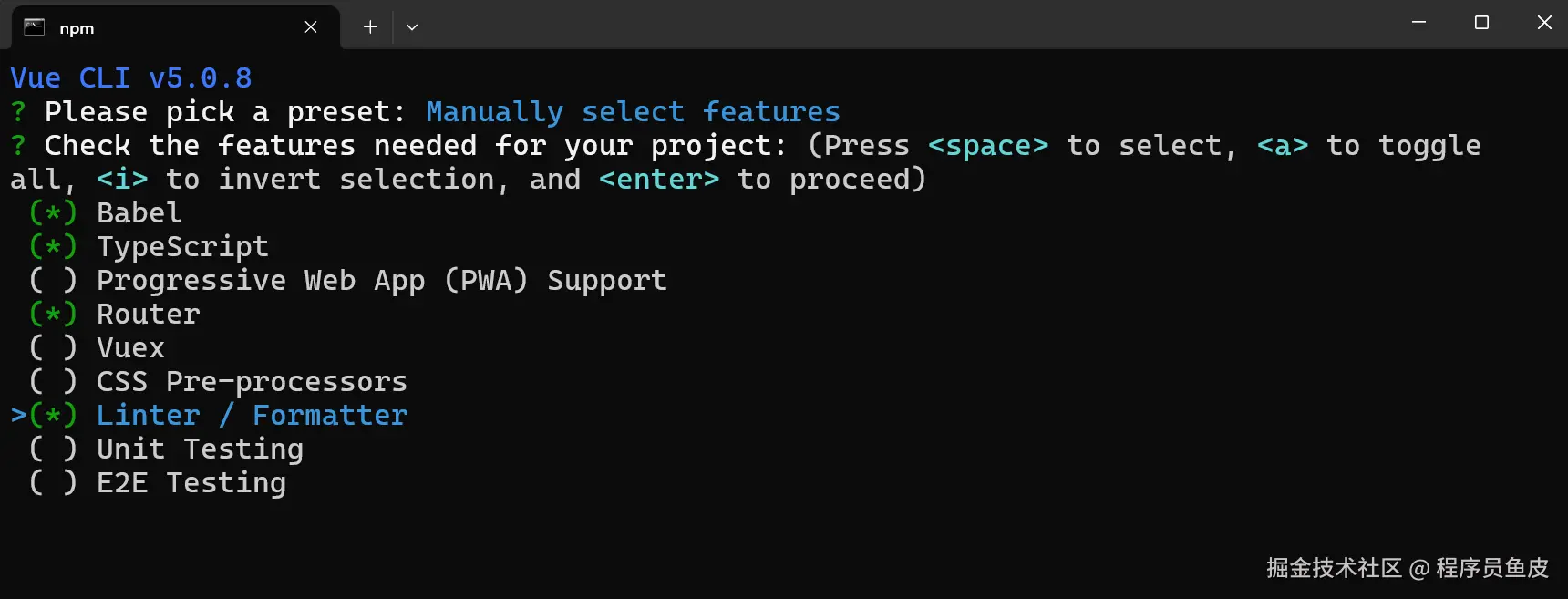Click the selection cursor arrow beside Linter
This screenshot has width=1568, height=599.
(18, 416)
